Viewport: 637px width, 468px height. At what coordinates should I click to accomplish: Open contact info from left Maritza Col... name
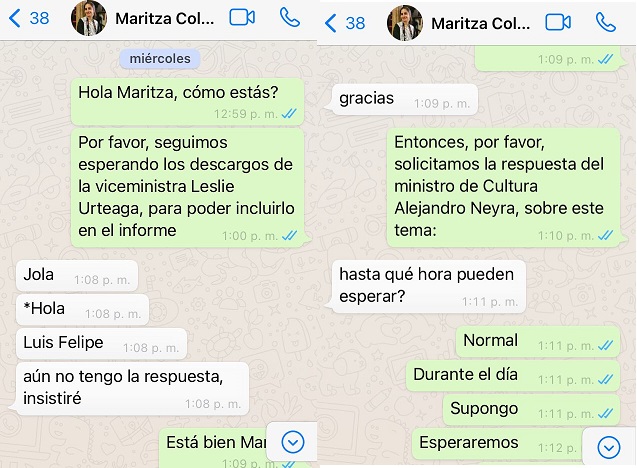click(x=165, y=18)
